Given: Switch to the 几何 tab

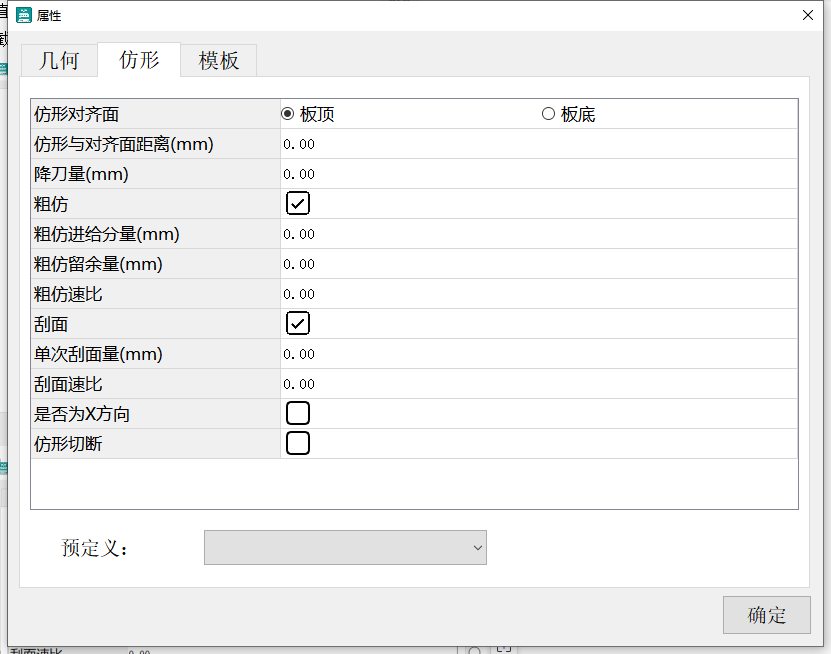Looking at the screenshot, I should click(x=58, y=60).
